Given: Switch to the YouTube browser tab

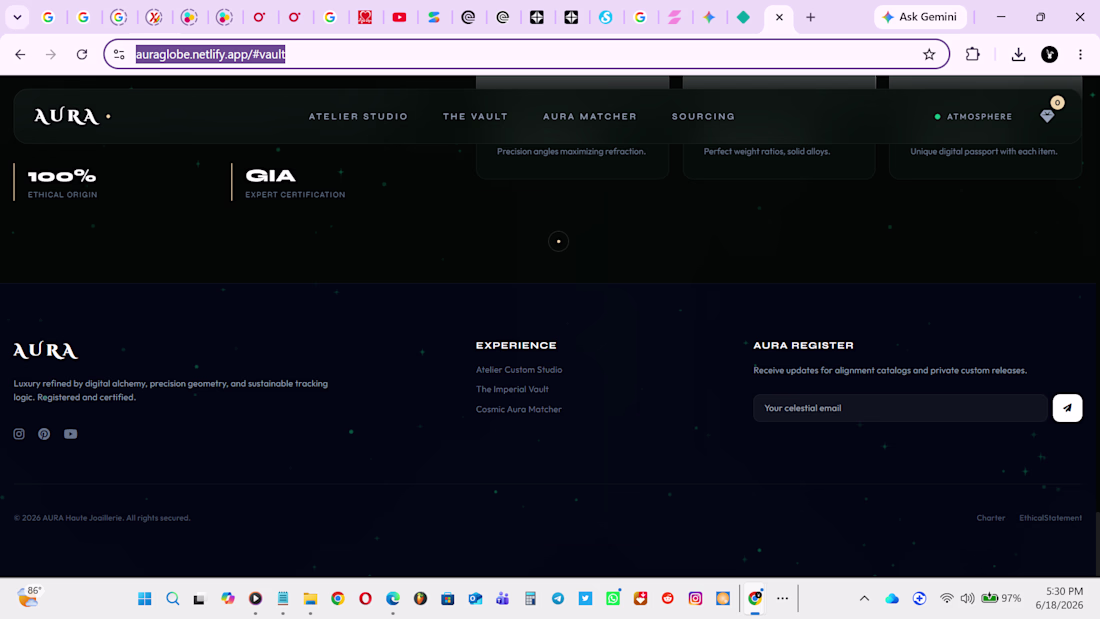Looking at the screenshot, I should click(399, 17).
